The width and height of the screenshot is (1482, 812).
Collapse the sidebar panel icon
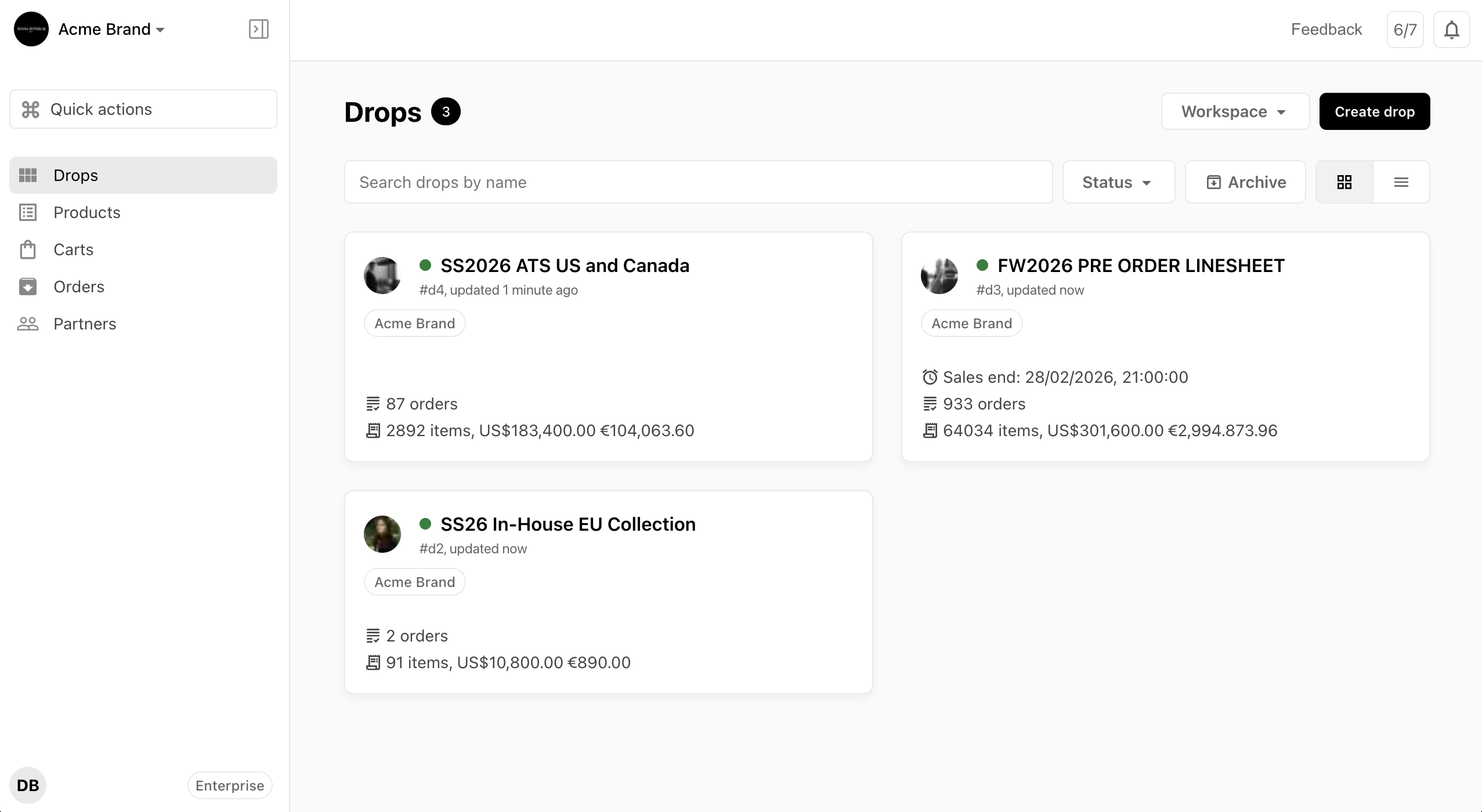(x=258, y=29)
